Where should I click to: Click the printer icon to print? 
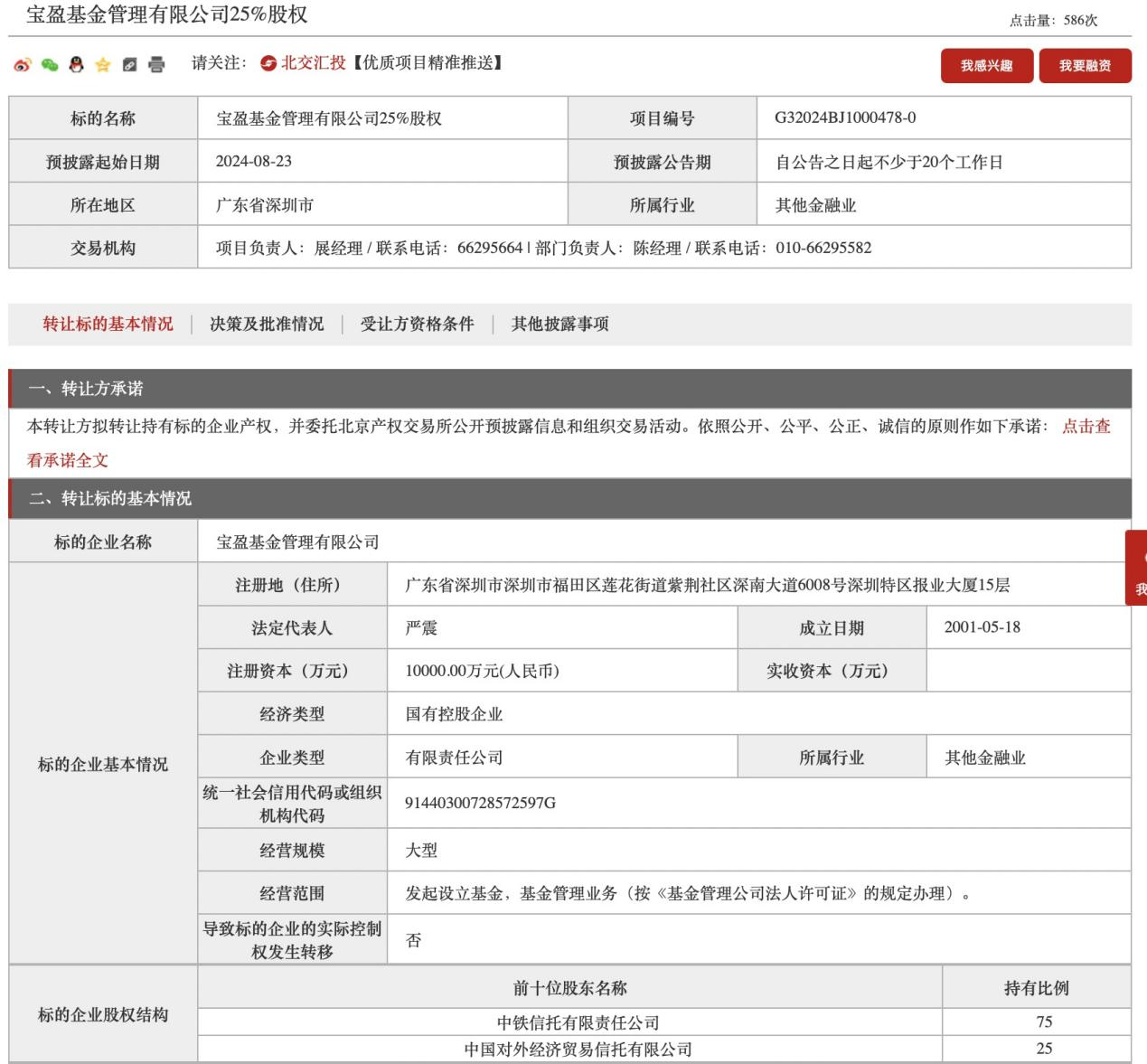tap(156, 65)
